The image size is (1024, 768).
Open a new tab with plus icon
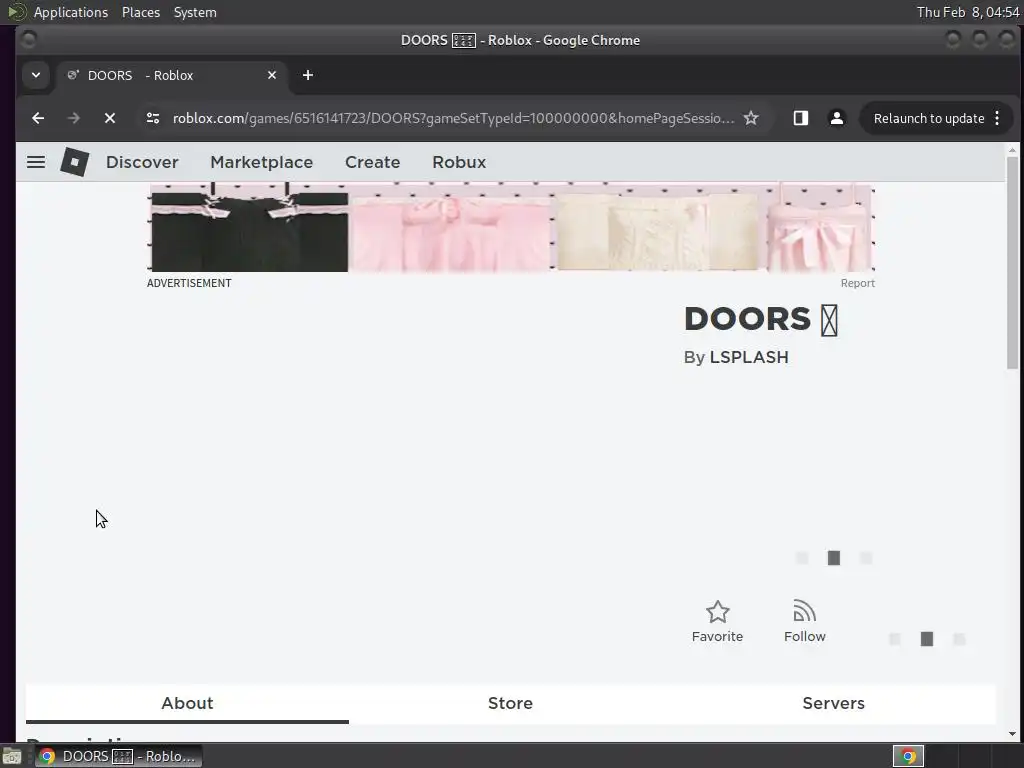(308, 75)
